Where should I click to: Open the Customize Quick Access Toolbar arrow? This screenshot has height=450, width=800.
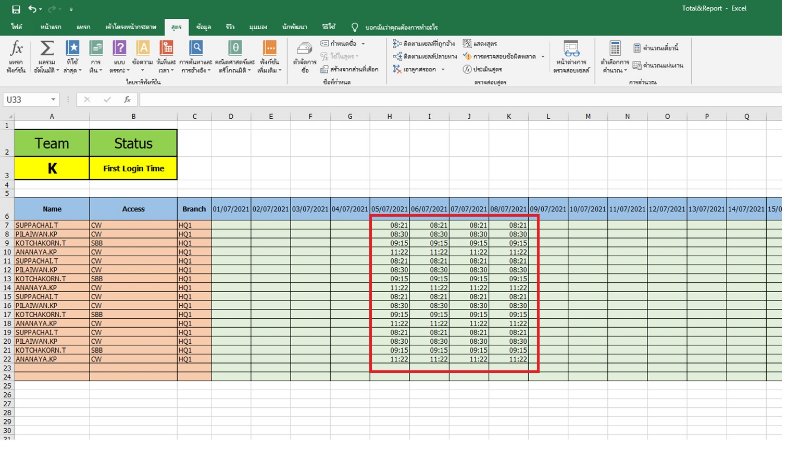coord(73,8)
